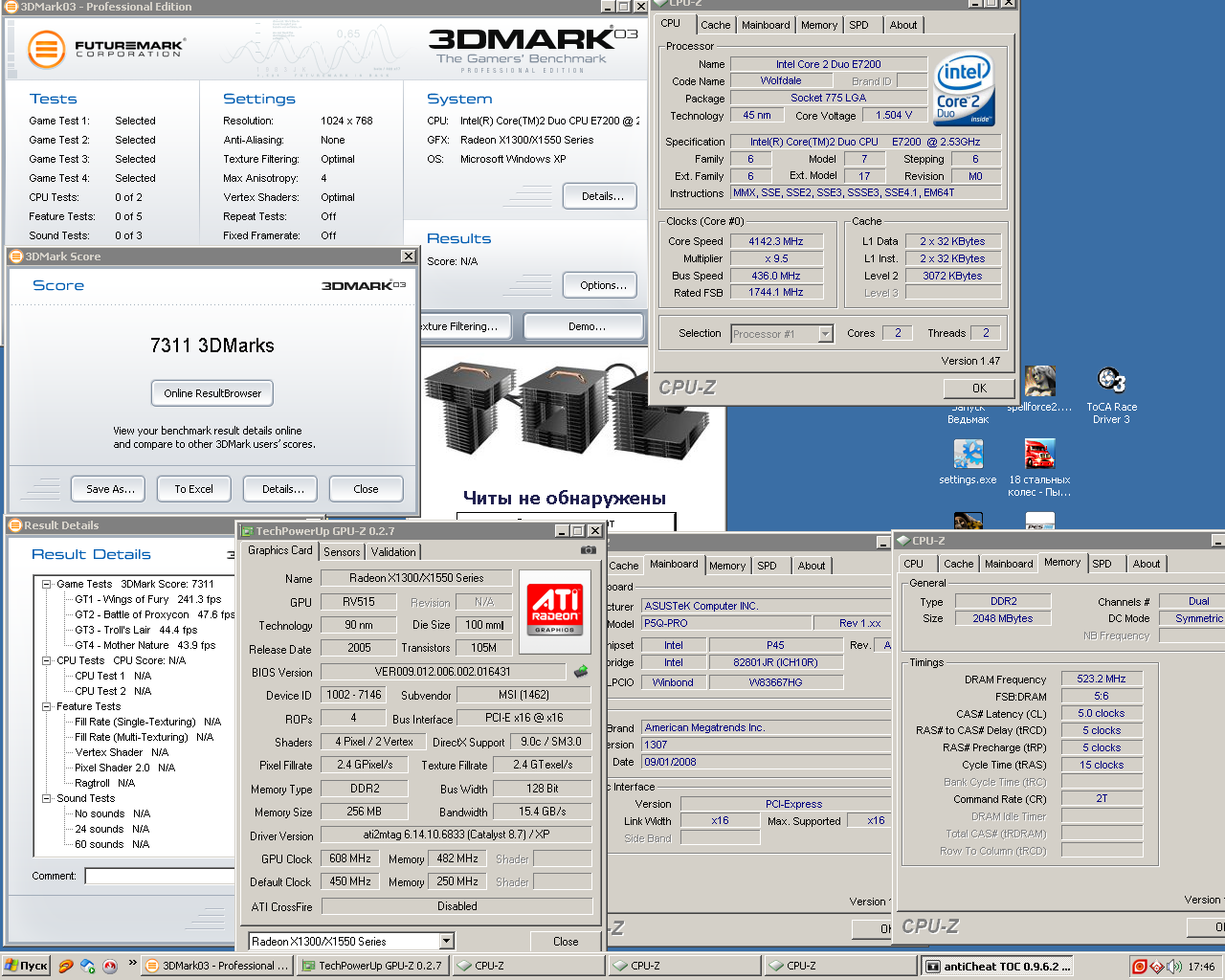Image resolution: width=1225 pixels, height=980 pixels.
Task: Click the GPU-Z screenshot camera icon
Action: point(589,550)
